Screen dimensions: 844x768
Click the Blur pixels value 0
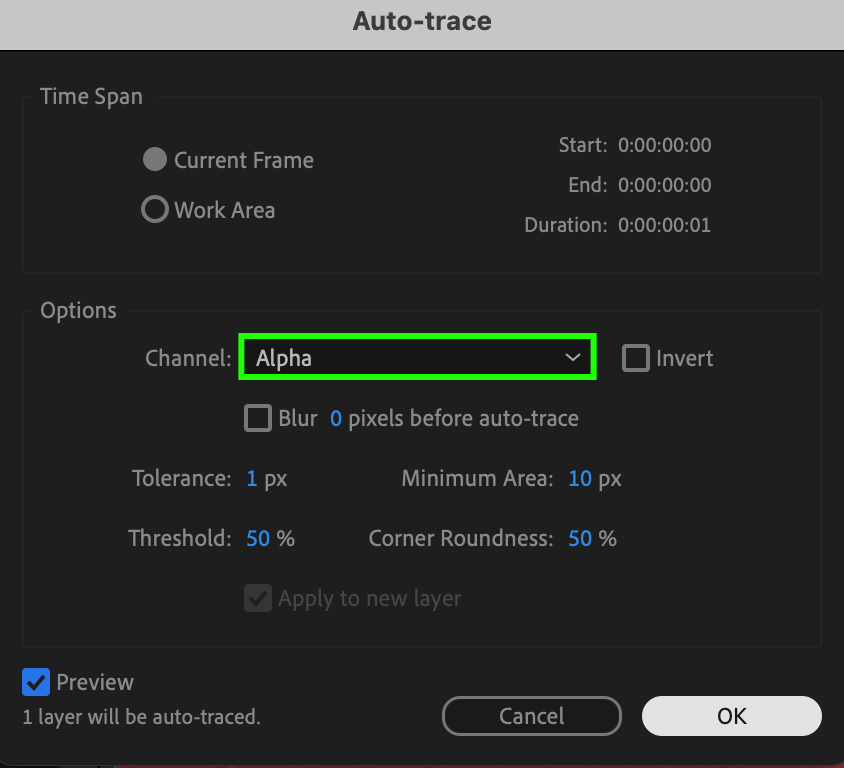336,418
